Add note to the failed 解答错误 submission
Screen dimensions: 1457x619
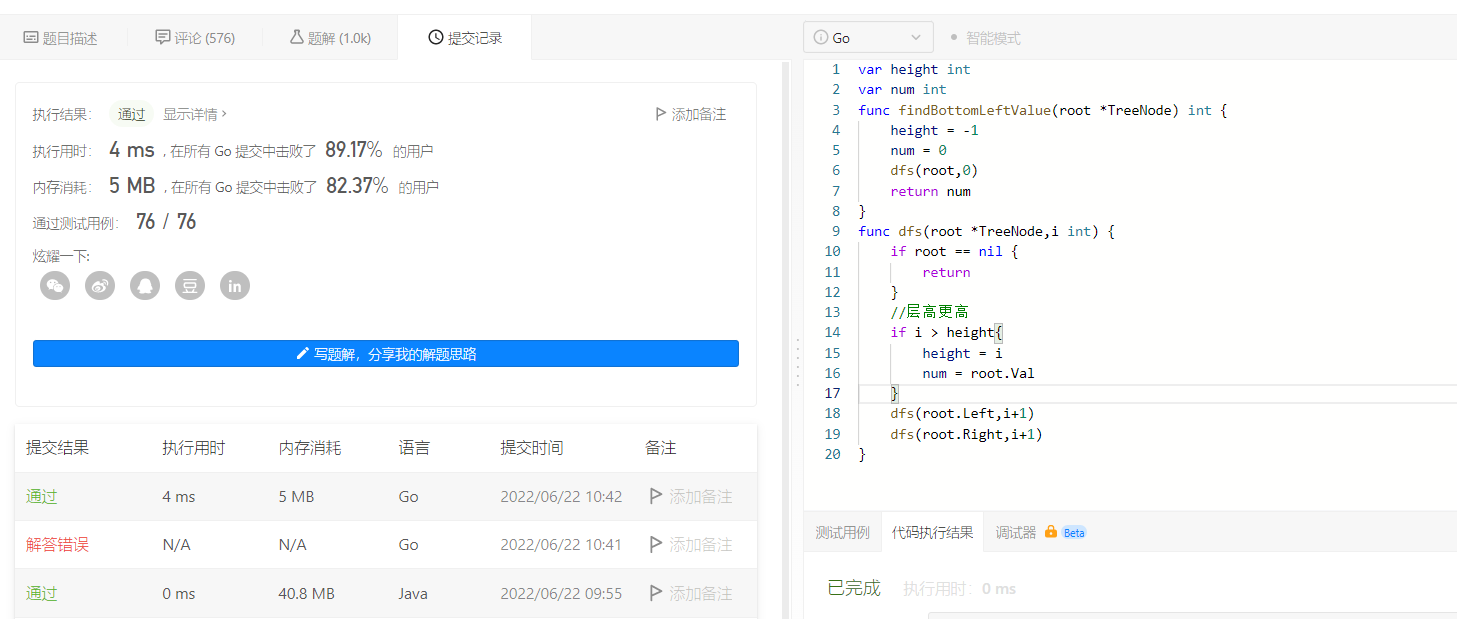click(691, 545)
